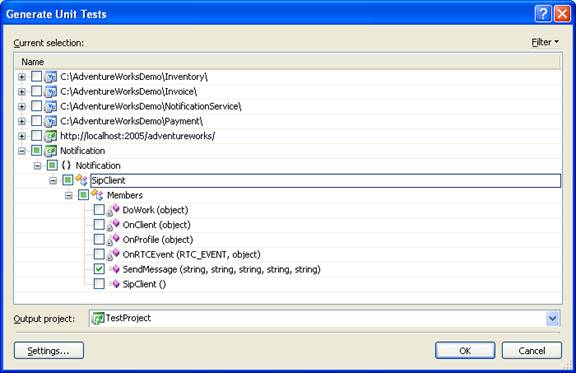
Task: Expand the Inventory project node
Action: 22,77
